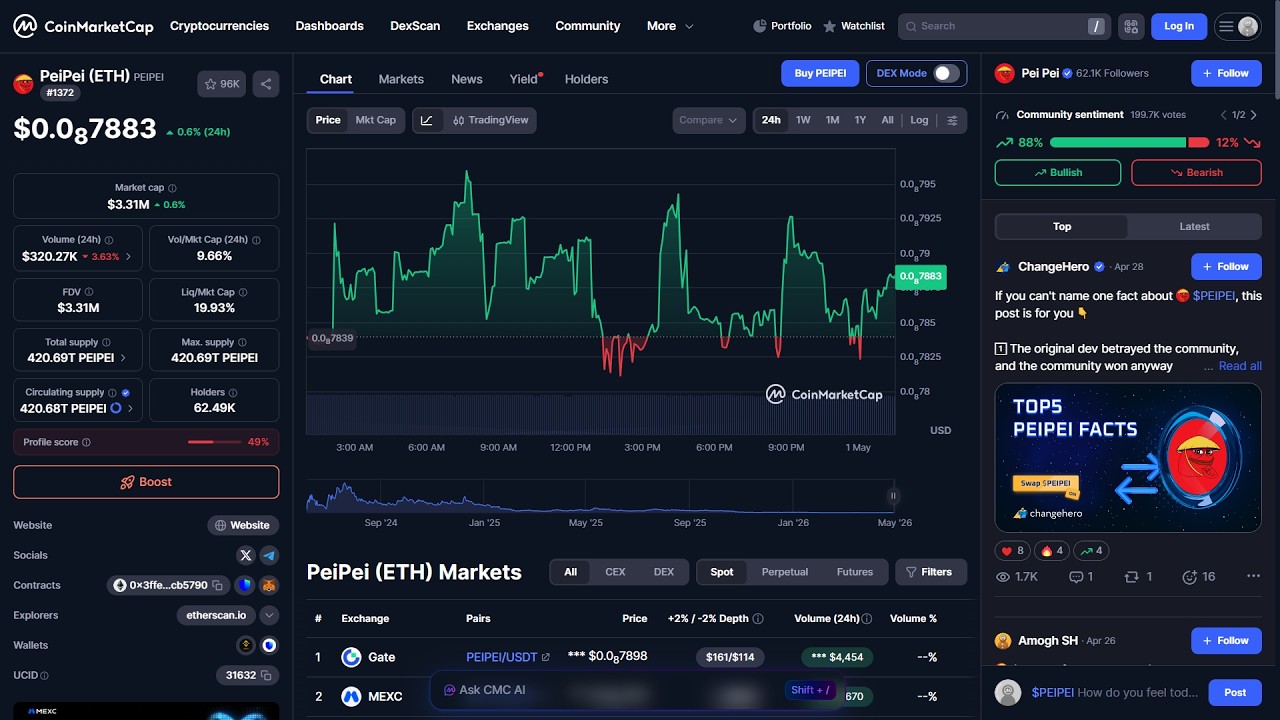The image size is (1280, 720).
Task: Expand Volume (24h) details arrow
Action: pyautogui.click(x=127, y=257)
